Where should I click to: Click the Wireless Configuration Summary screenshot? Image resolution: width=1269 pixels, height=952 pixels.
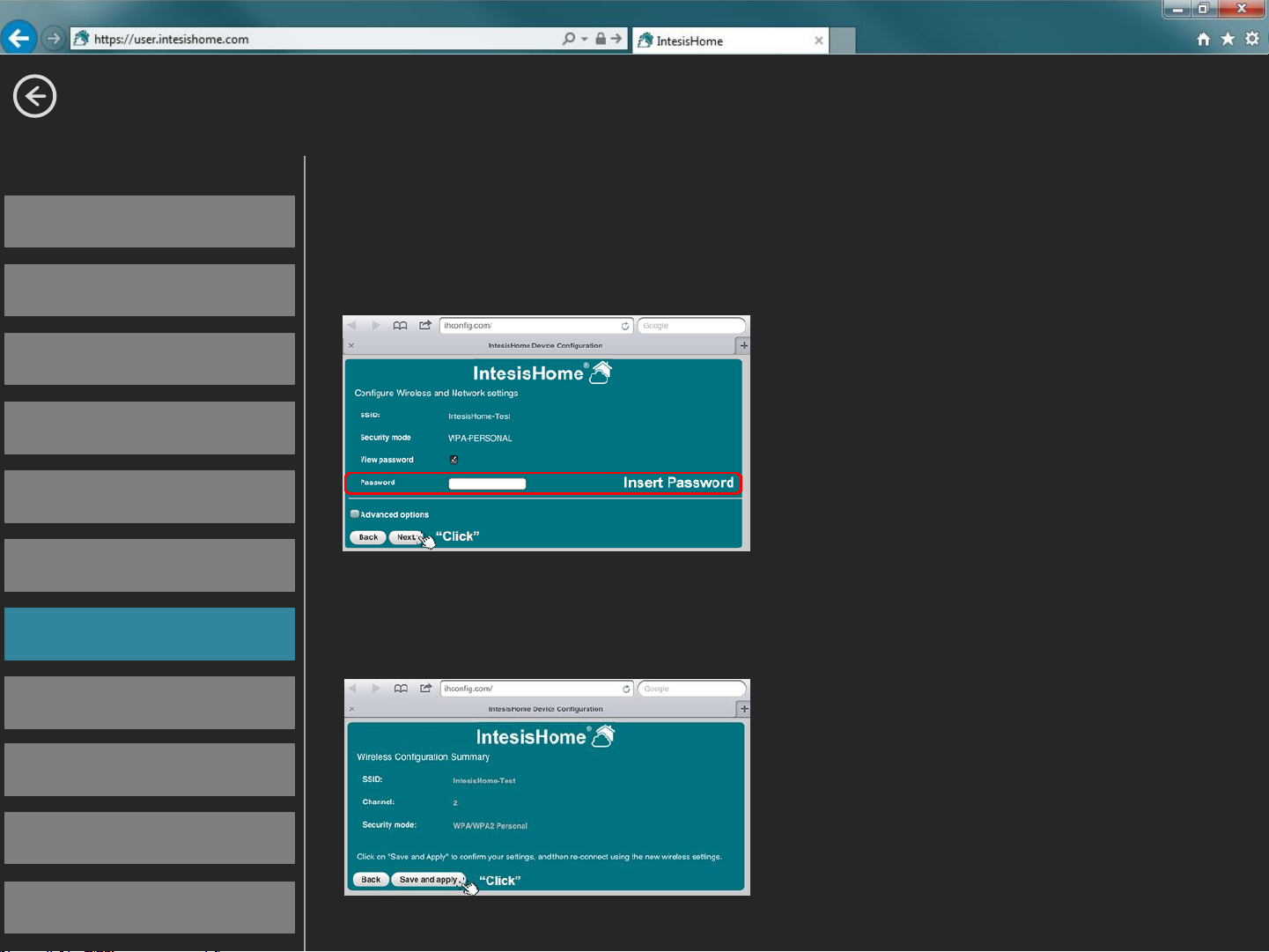pyautogui.click(x=547, y=787)
